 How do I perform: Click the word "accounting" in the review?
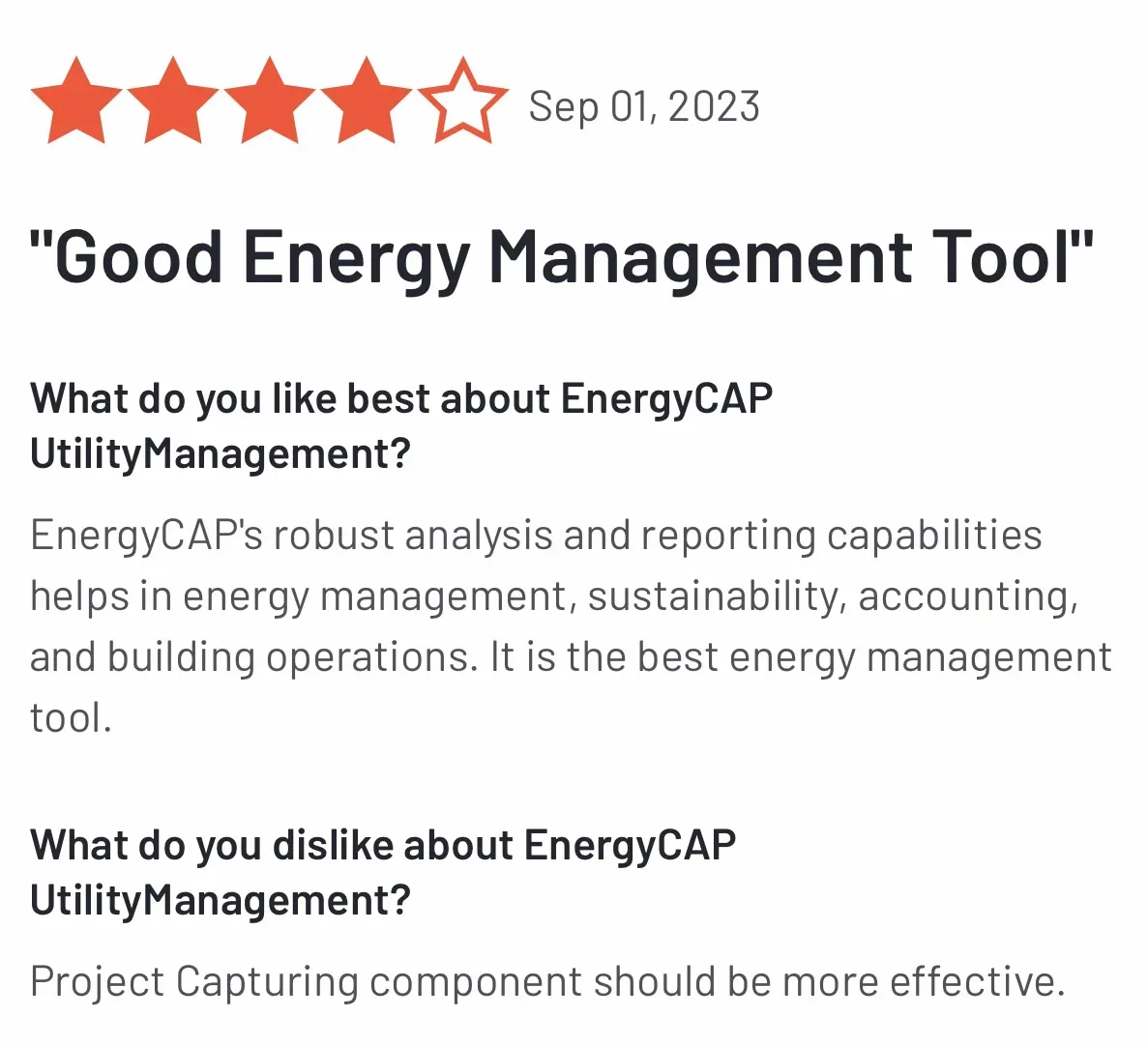pyautogui.click(x=966, y=596)
